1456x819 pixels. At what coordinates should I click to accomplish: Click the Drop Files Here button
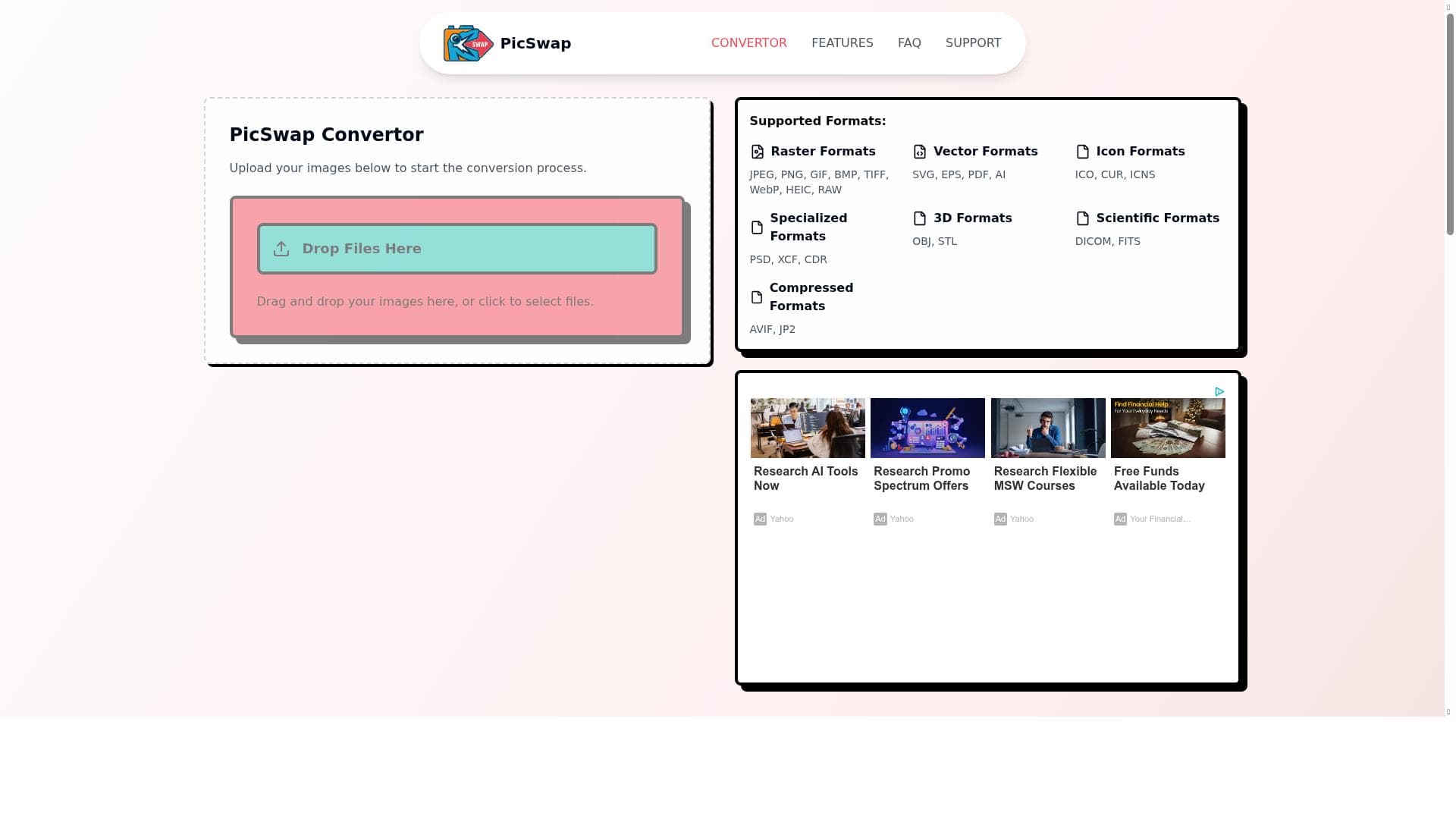pyautogui.click(x=457, y=249)
